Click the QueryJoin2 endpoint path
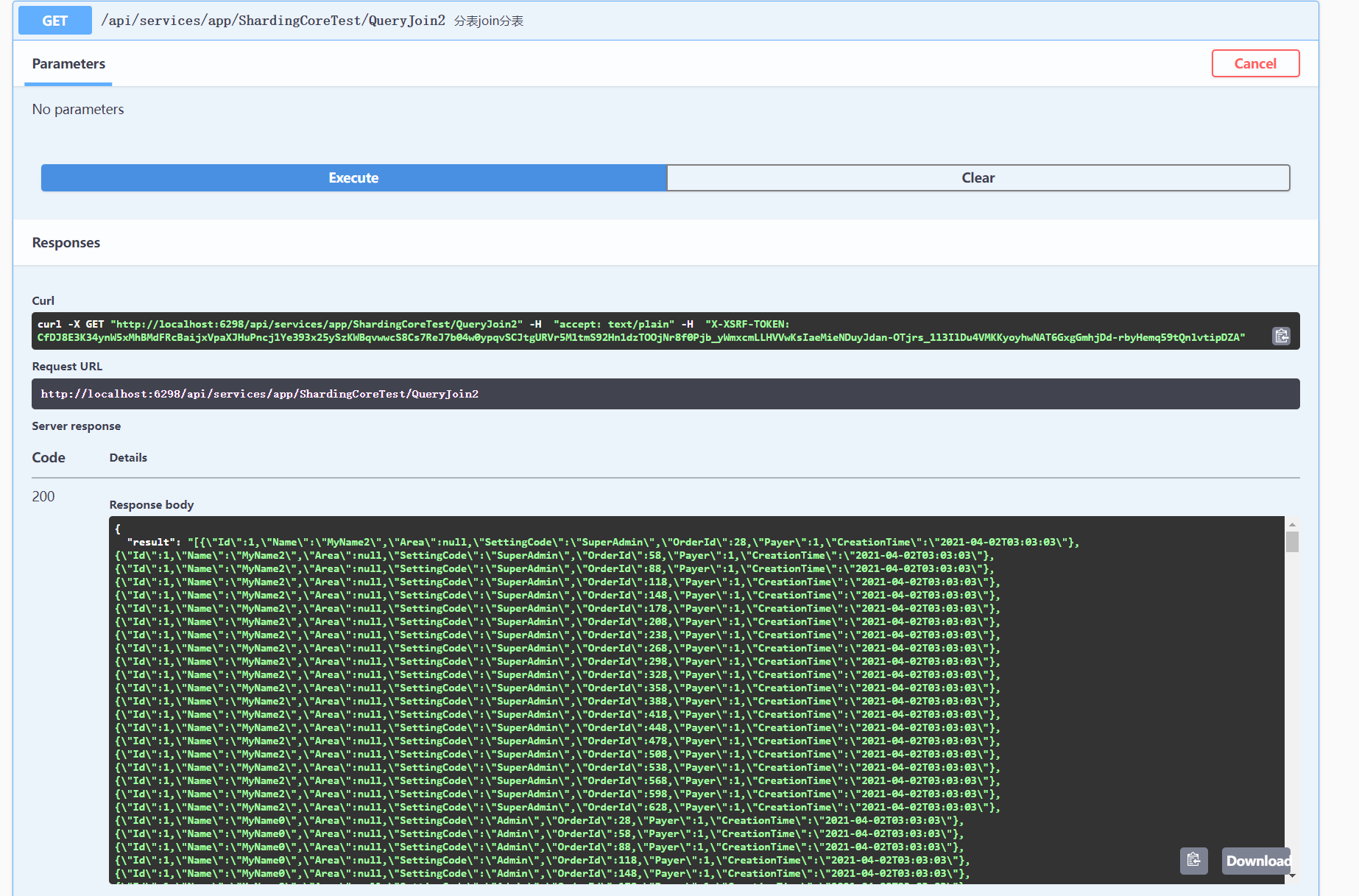1359x896 pixels. 273,21
